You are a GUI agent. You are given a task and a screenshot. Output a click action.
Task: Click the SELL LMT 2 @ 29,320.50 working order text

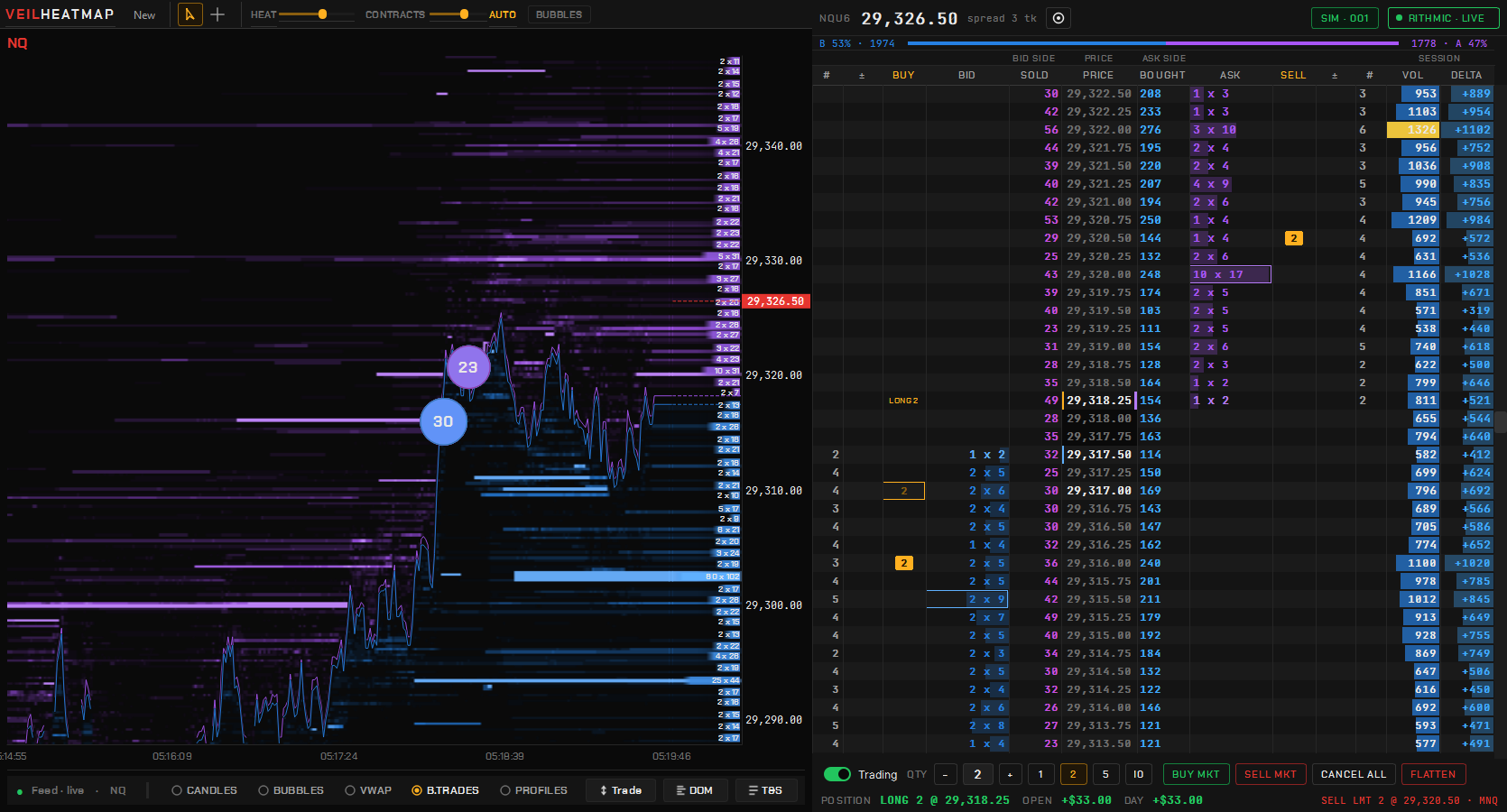point(1410,800)
